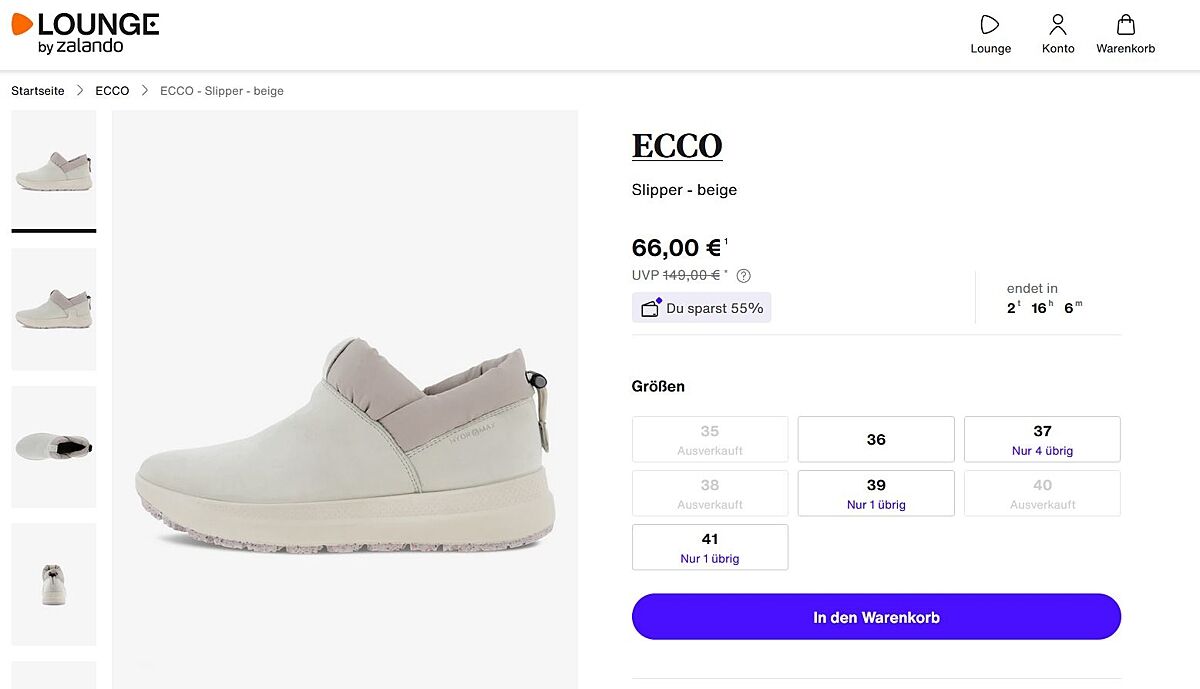View top-down shoe thumbnail
1200x689 pixels.
pos(54,447)
